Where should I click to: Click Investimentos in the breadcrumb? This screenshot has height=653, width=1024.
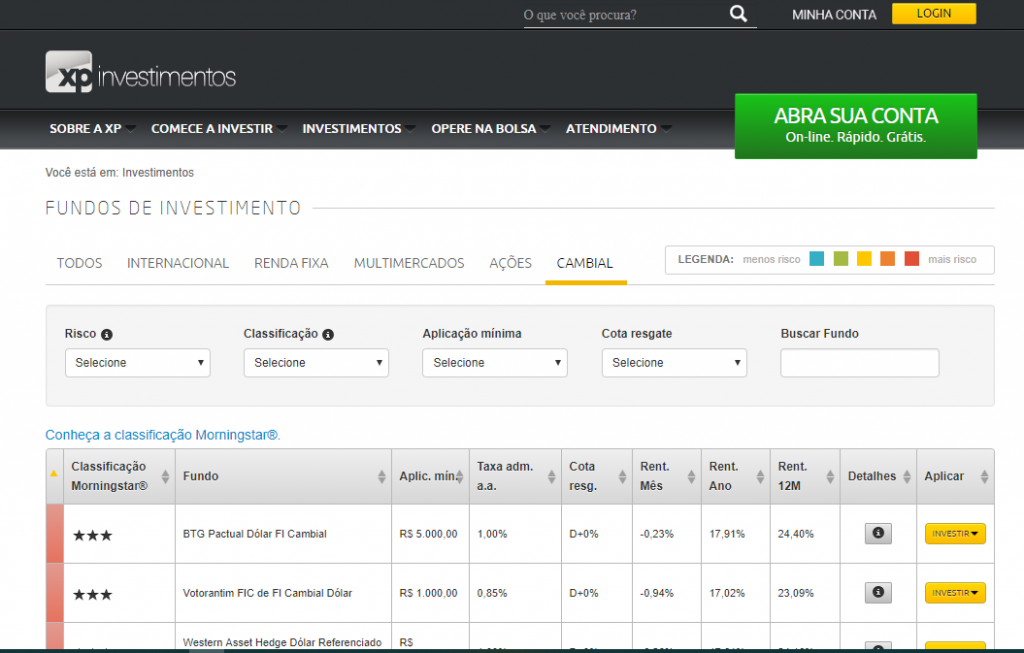pyautogui.click(x=158, y=172)
